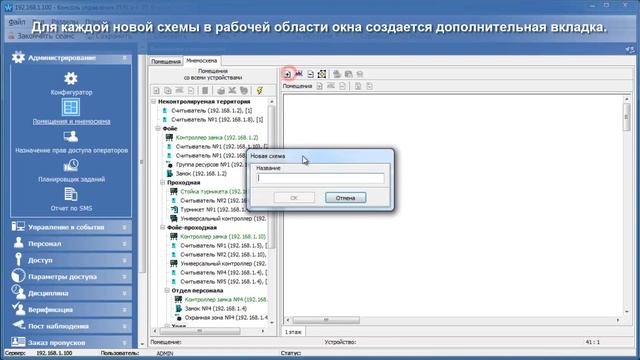The image size is (640, 360).
Task: Click delete scheme icon in mnemonic toolbar
Action: (x=310, y=74)
